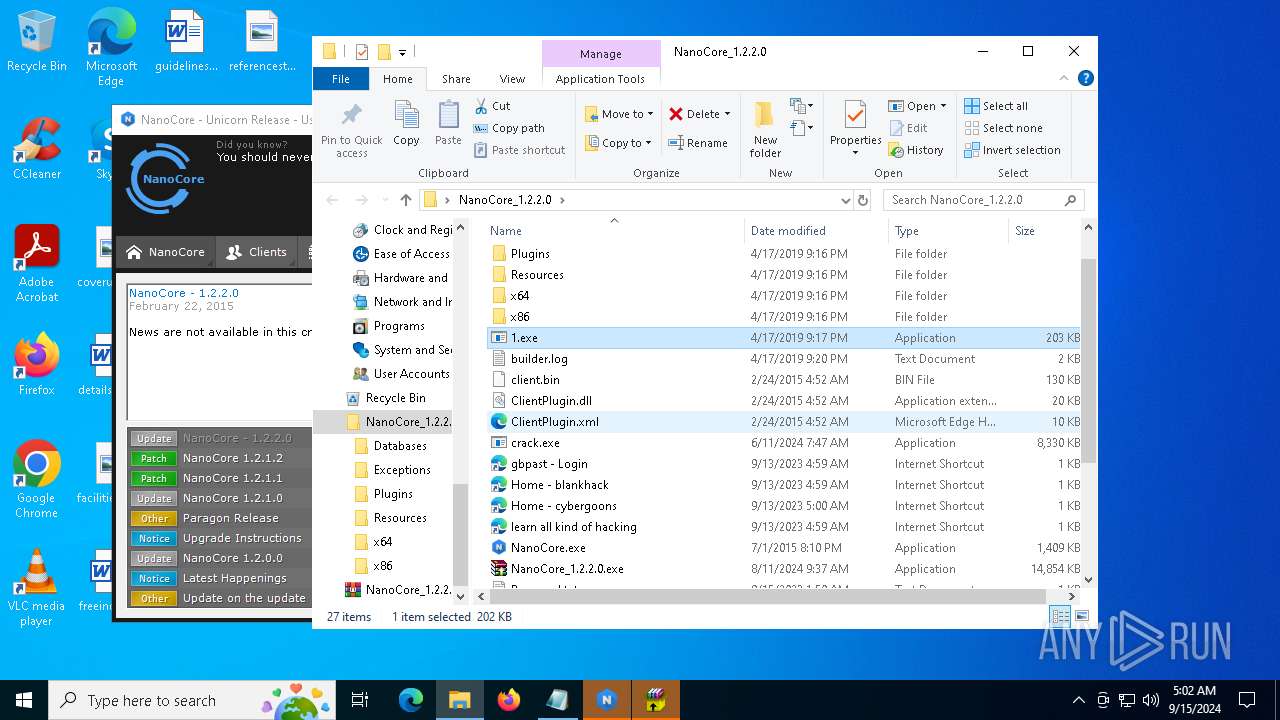Click the taskbar search box
The width and height of the screenshot is (1280, 720).
193,700
